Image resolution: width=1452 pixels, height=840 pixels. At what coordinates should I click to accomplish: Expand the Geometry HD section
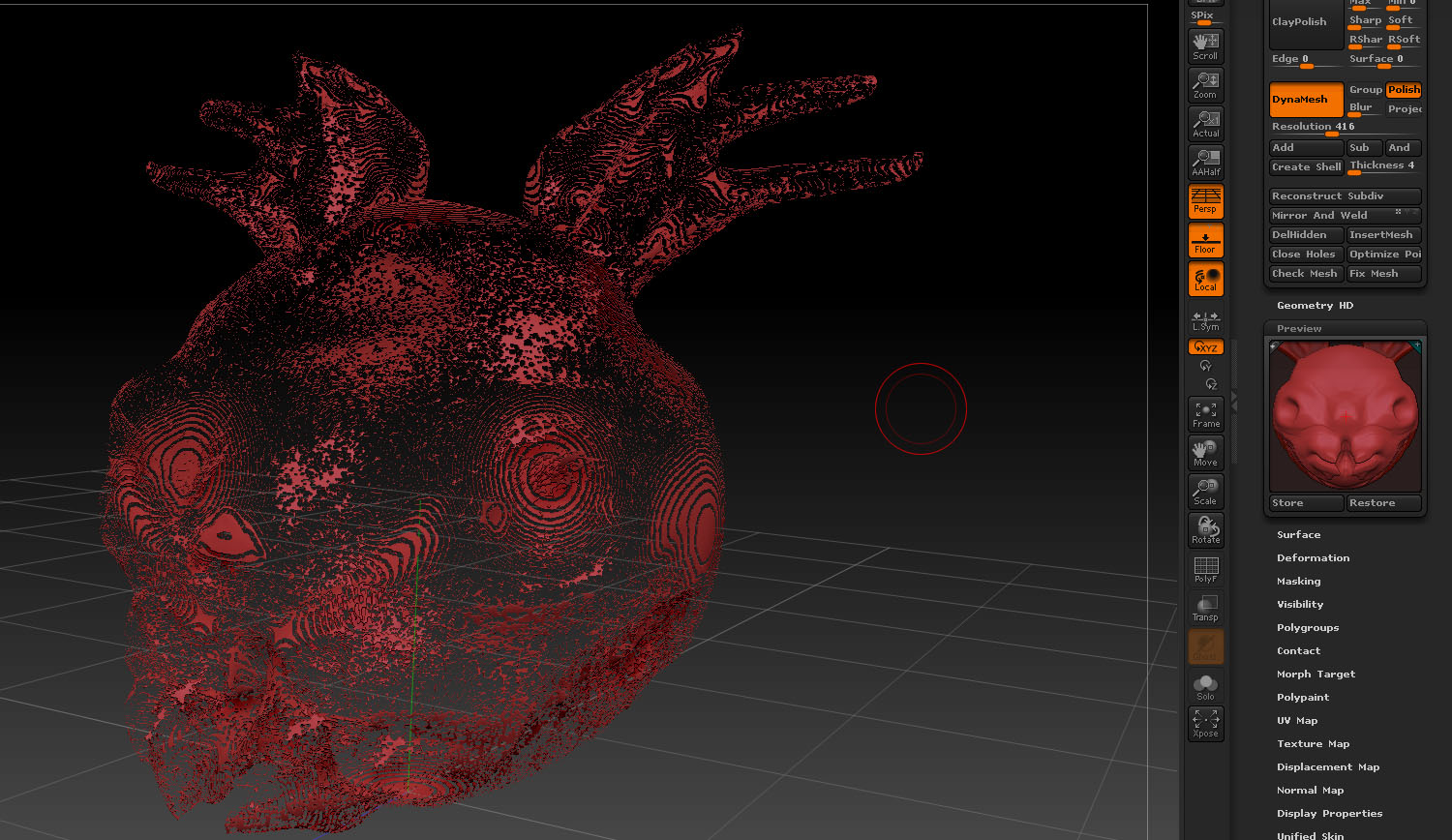point(1315,306)
